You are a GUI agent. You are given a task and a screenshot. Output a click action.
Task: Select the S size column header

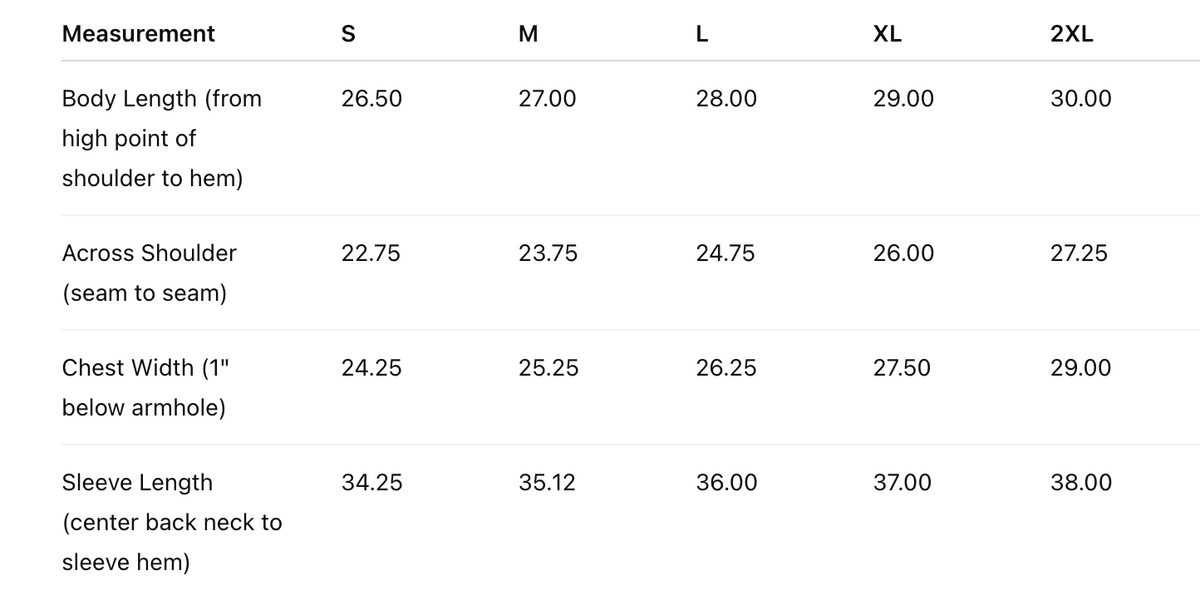[x=348, y=34]
